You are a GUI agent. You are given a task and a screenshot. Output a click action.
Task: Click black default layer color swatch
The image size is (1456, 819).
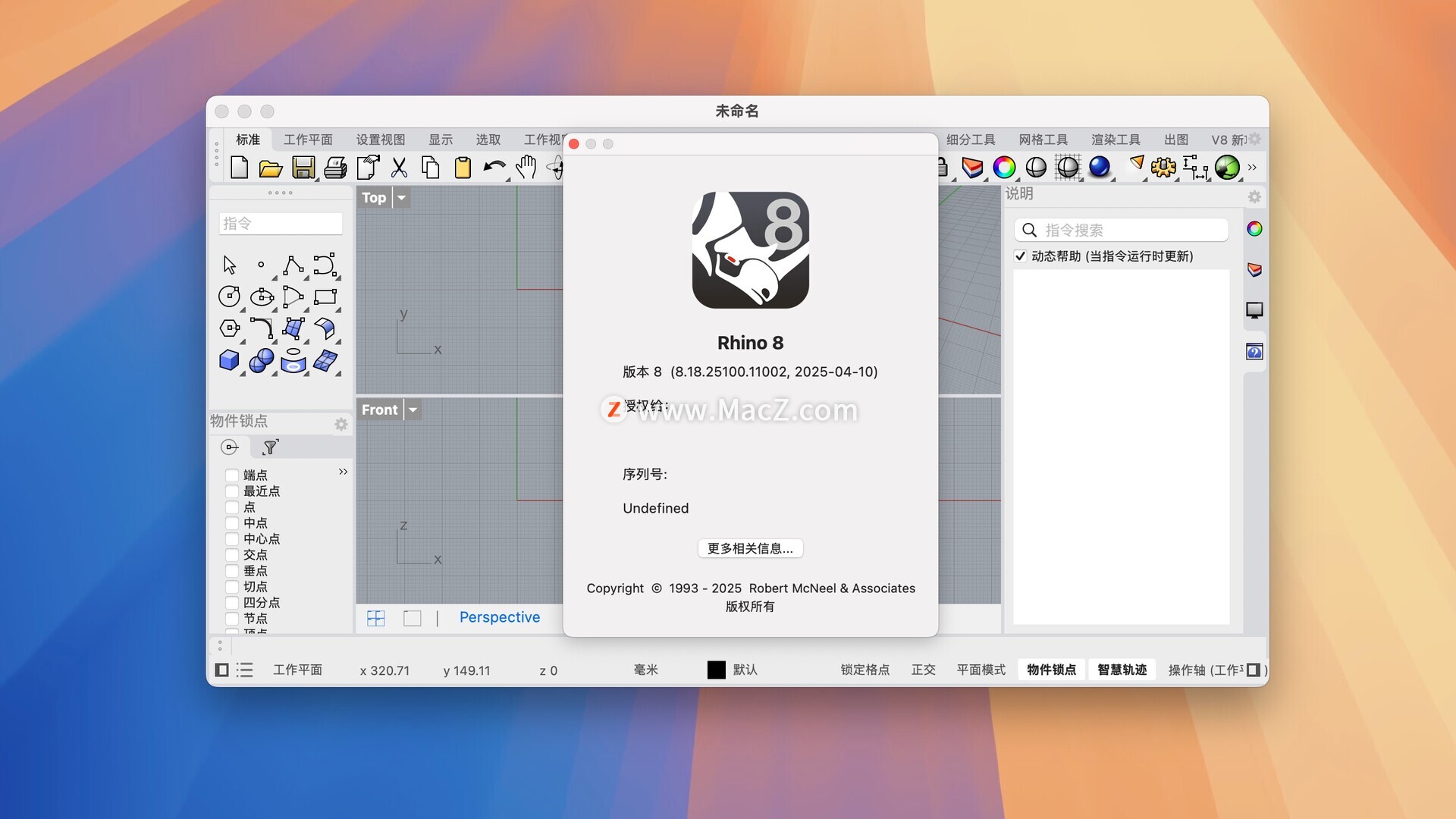(x=716, y=670)
